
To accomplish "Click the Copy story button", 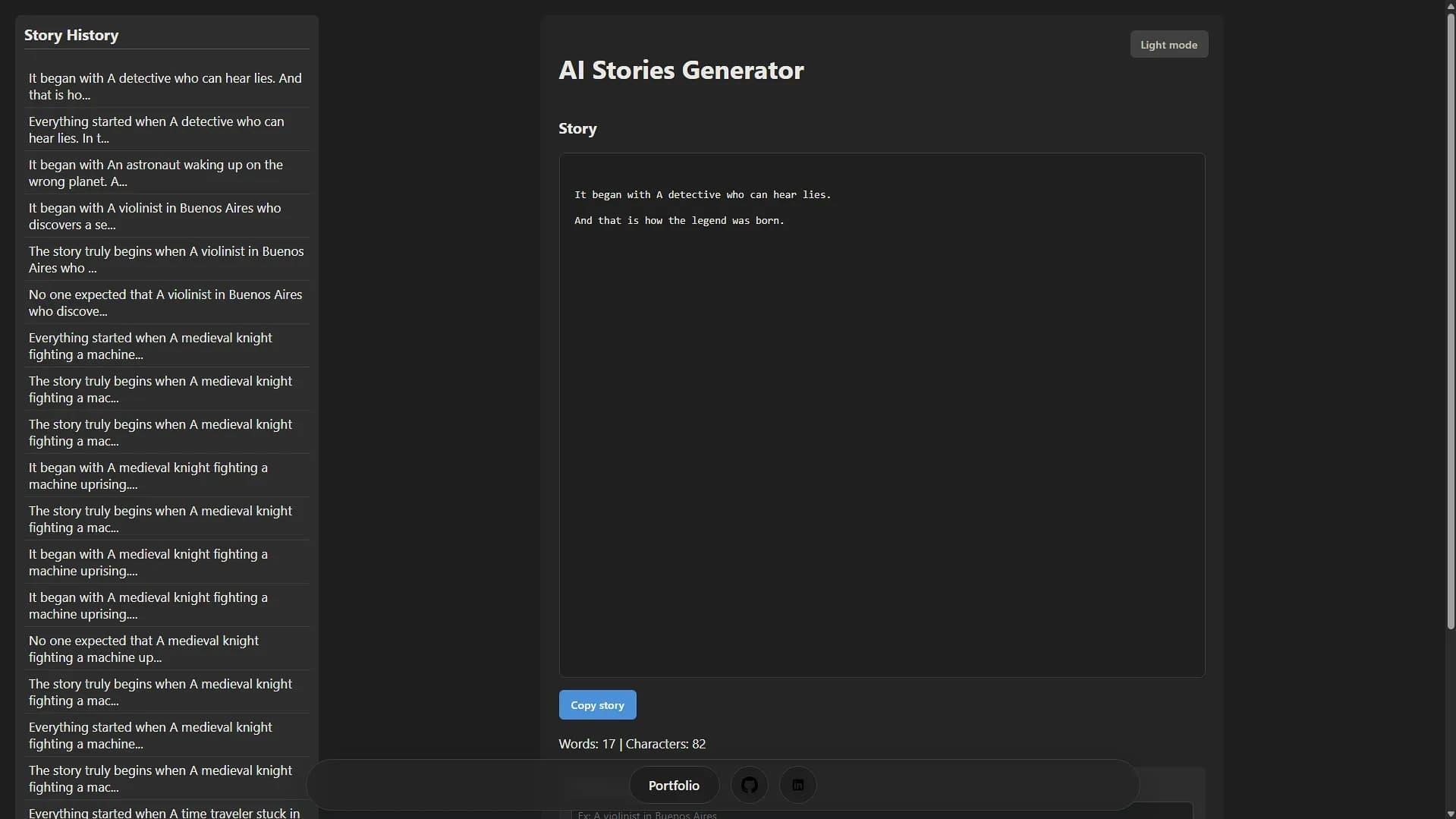I will click(597, 705).
